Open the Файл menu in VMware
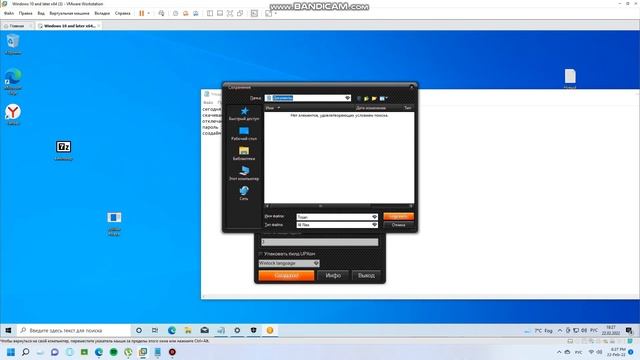The image size is (640, 360). pos(9,13)
